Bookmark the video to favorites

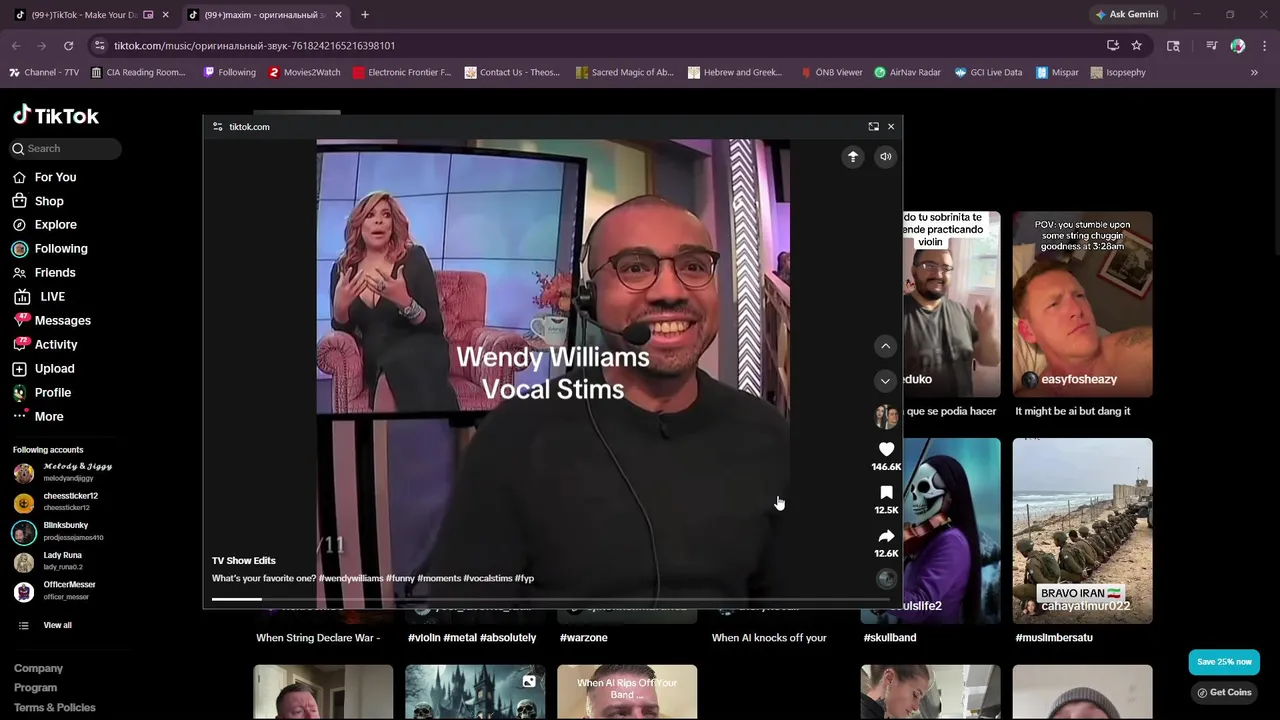click(x=886, y=493)
